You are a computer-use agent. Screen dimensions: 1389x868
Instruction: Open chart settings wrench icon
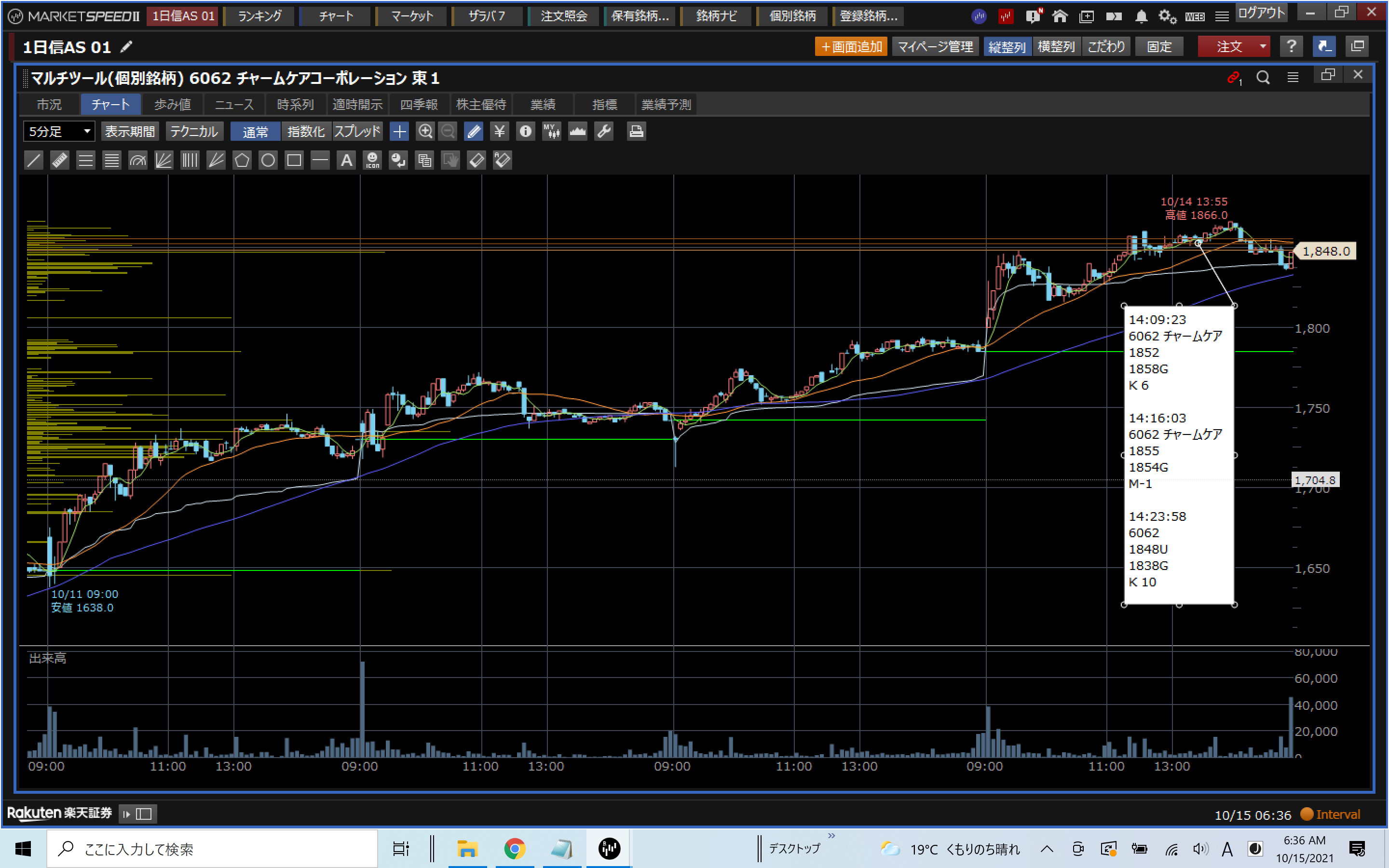(604, 132)
